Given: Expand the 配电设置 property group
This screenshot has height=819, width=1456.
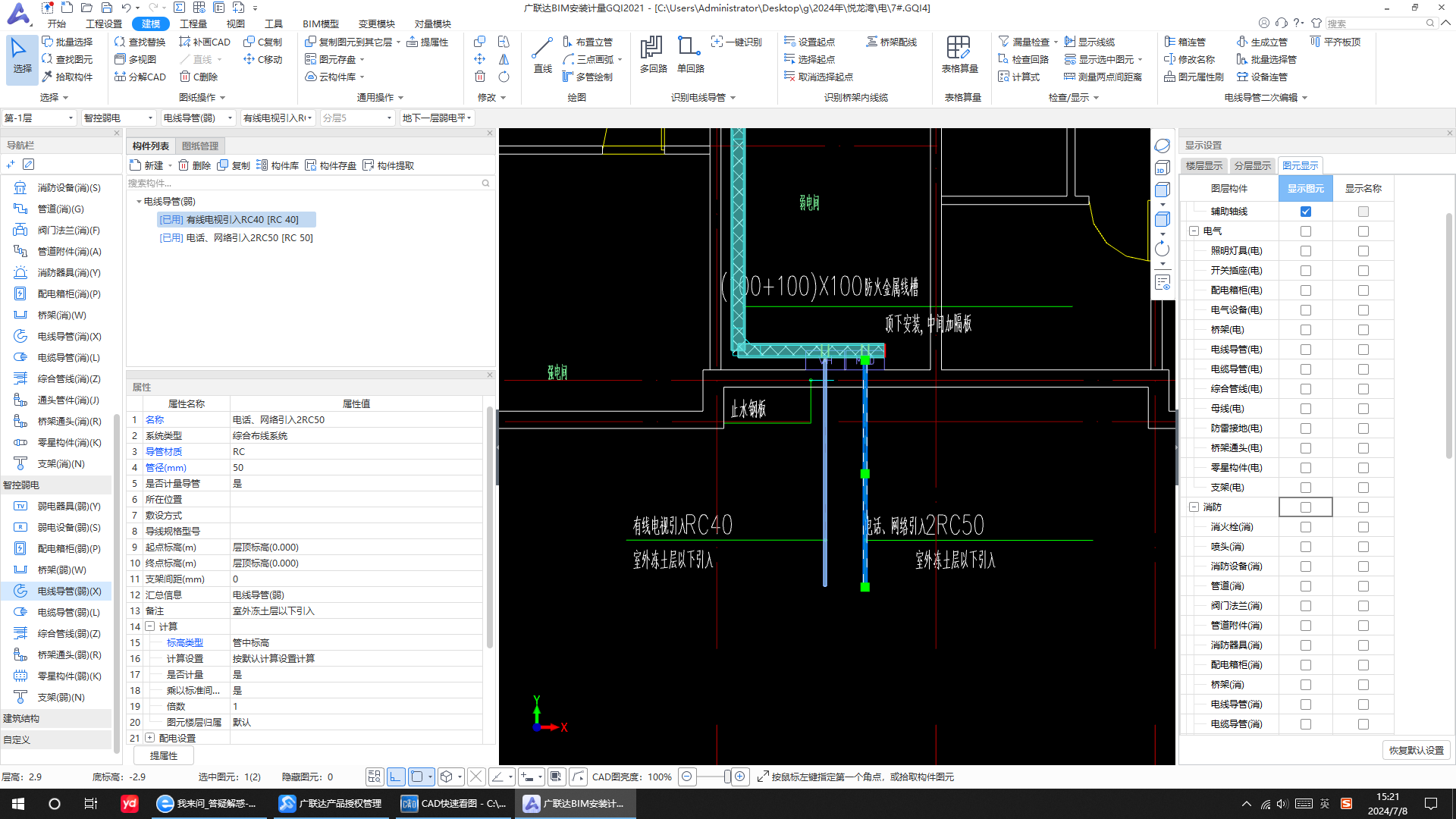Looking at the screenshot, I should tap(150, 738).
